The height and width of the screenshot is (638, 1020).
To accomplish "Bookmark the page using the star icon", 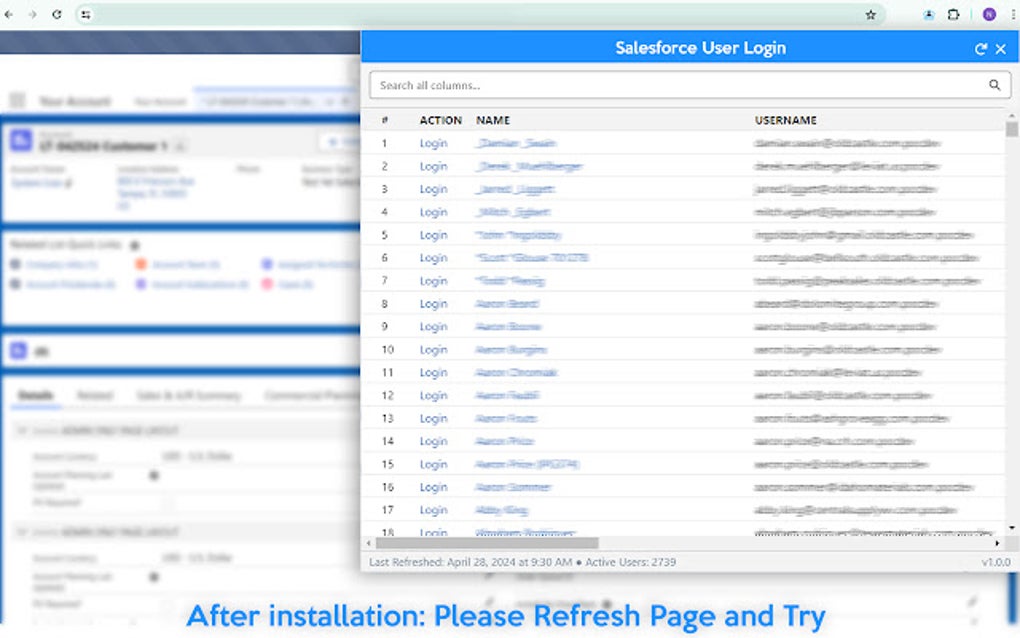I will (x=871, y=15).
